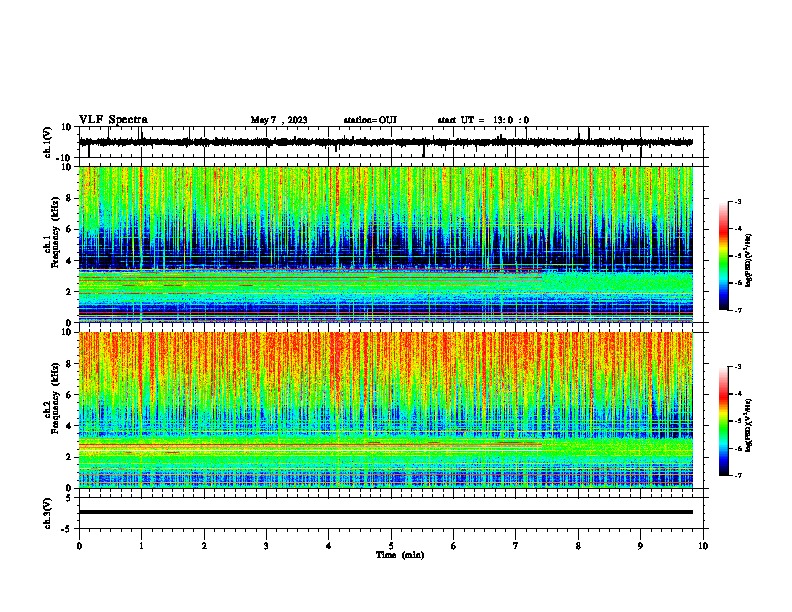Screen dimensions: 792x612
Task: Select the date text "May 7, 2023"
Action: point(279,120)
